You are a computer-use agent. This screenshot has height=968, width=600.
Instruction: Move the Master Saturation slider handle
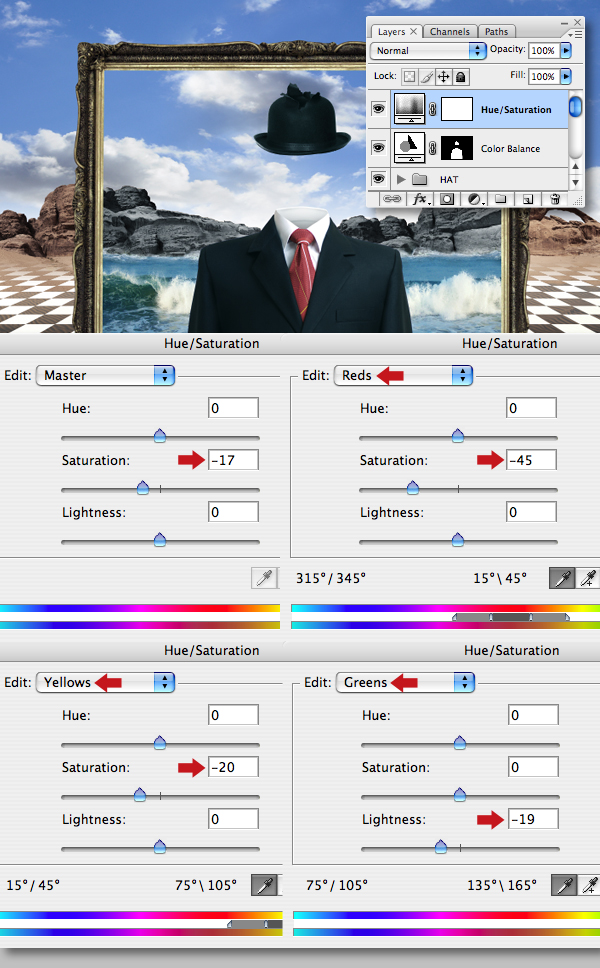(143, 488)
